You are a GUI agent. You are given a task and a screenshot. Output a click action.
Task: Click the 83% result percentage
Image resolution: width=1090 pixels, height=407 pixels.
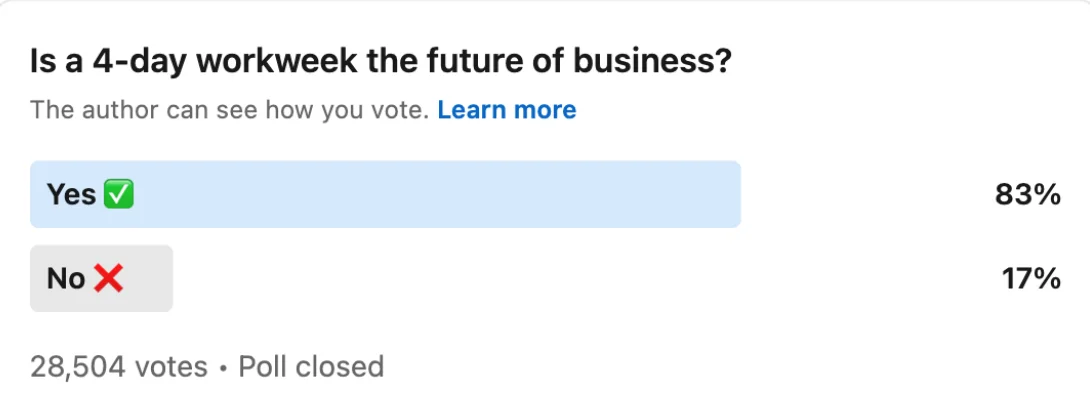[x=1027, y=195]
